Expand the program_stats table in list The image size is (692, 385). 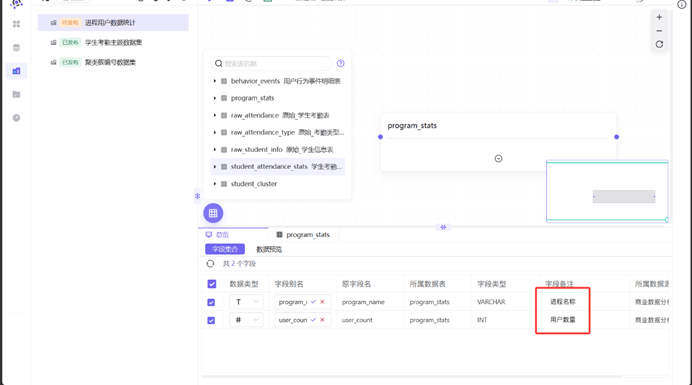(x=215, y=98)
